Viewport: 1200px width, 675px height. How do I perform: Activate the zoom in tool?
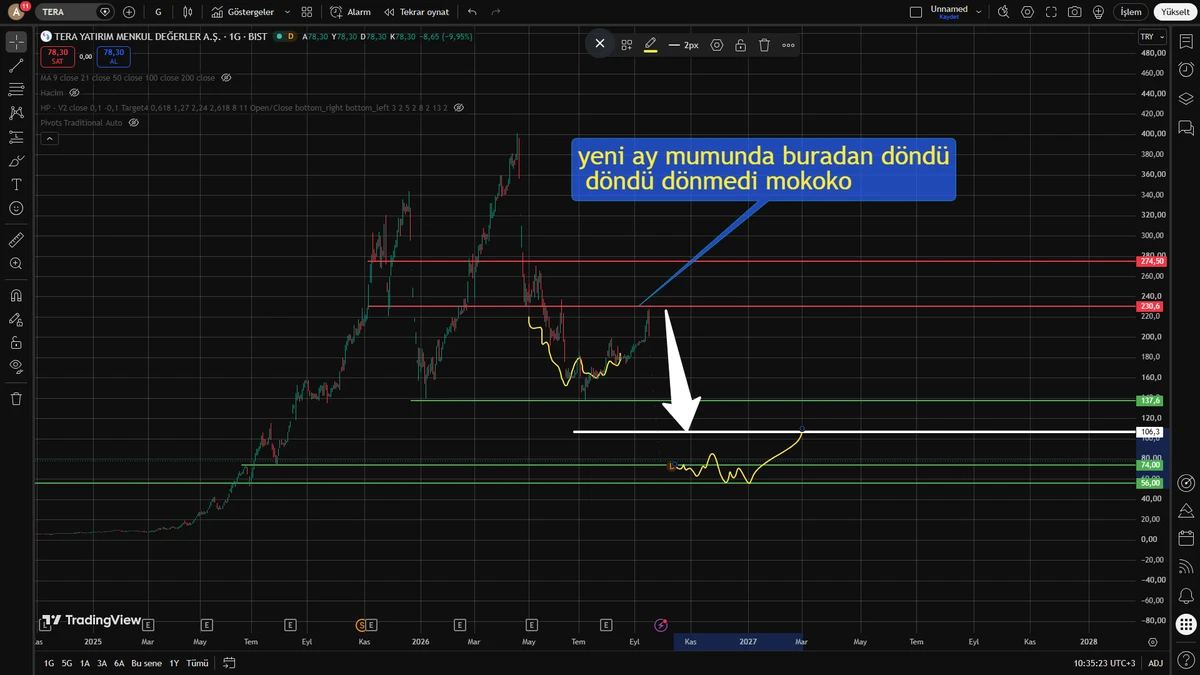point(16,264)
